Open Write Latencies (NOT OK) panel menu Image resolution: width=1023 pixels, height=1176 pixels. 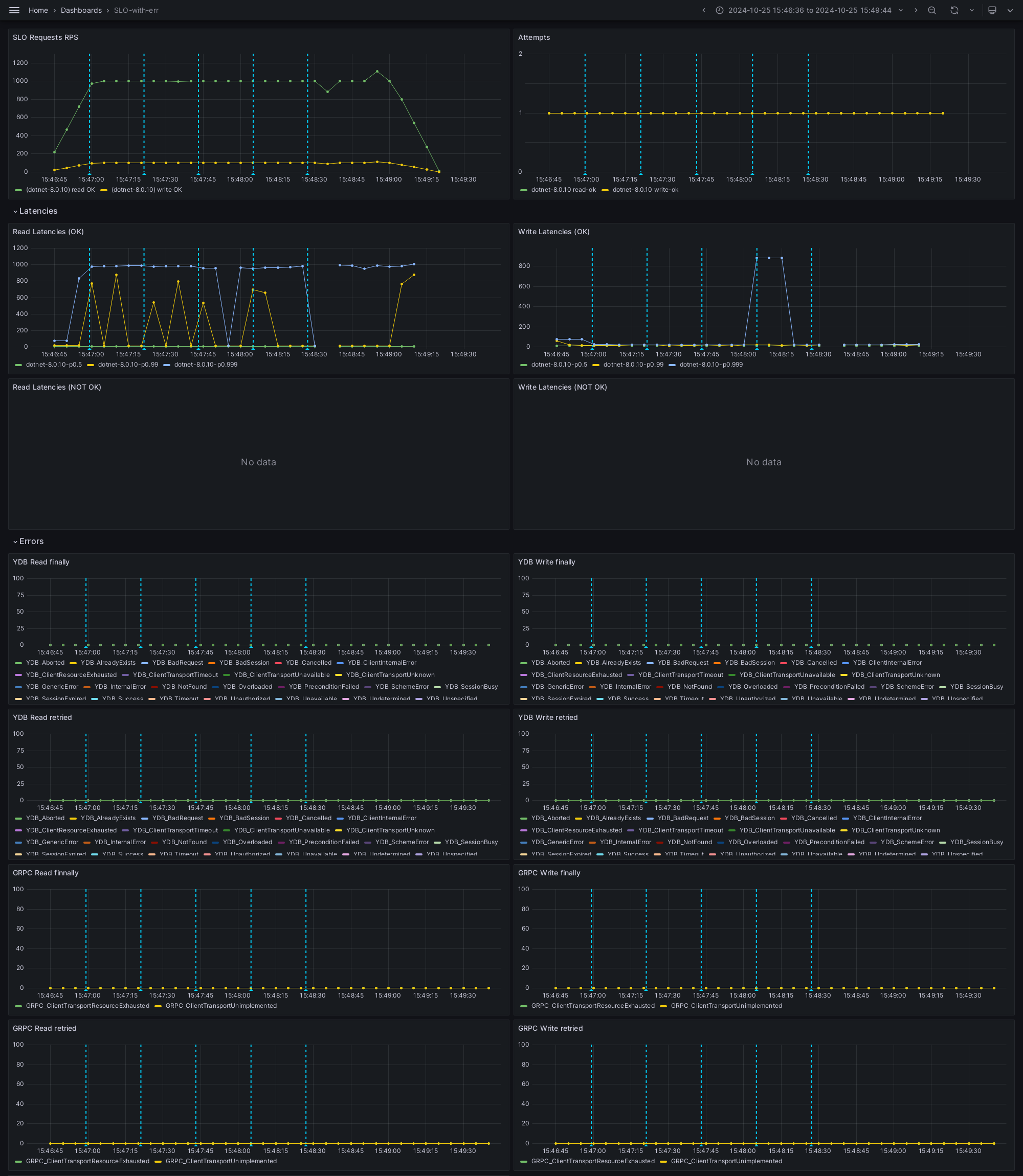tap(562, 387)
